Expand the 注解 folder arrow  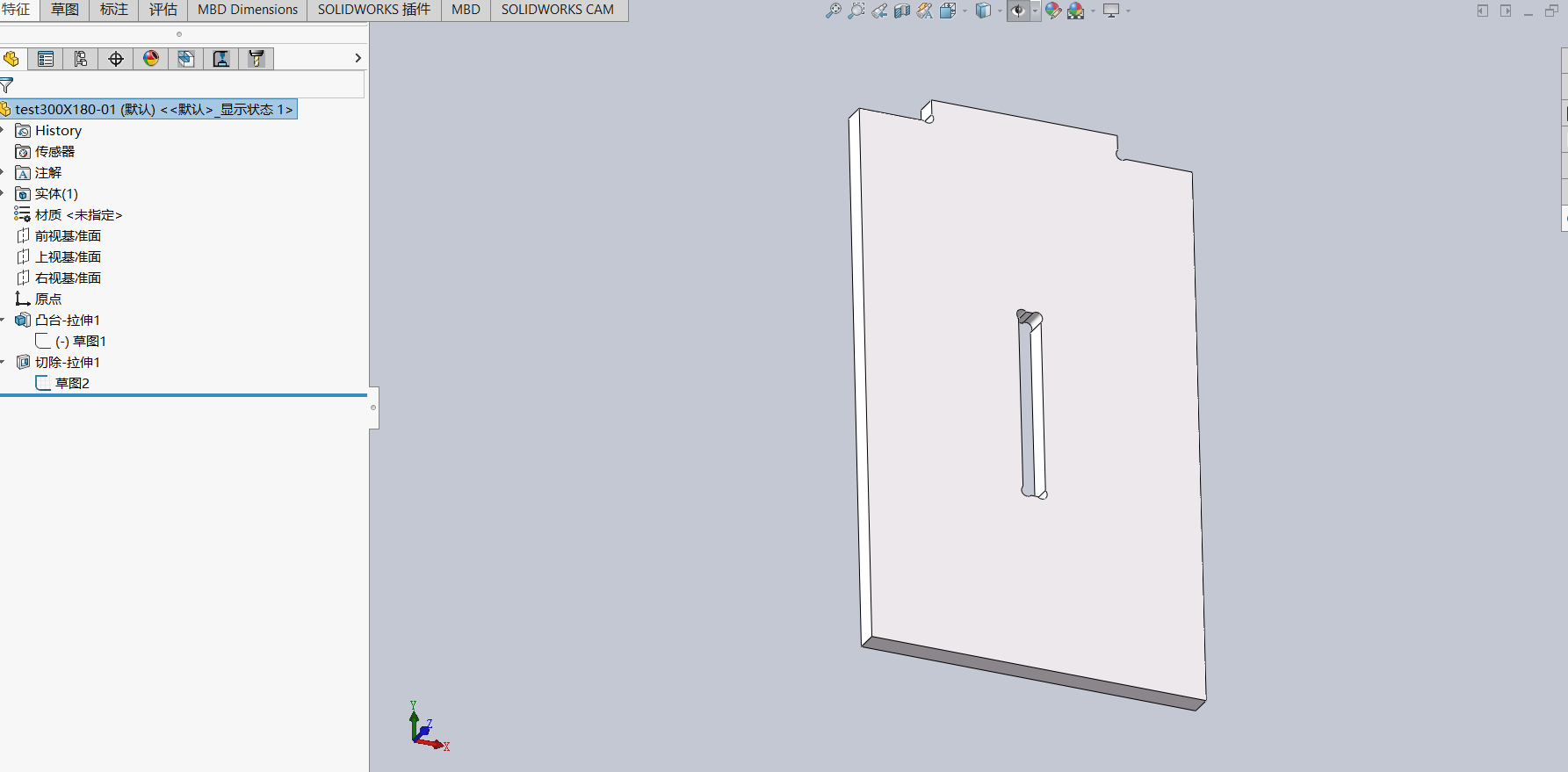tap(3, 172)
